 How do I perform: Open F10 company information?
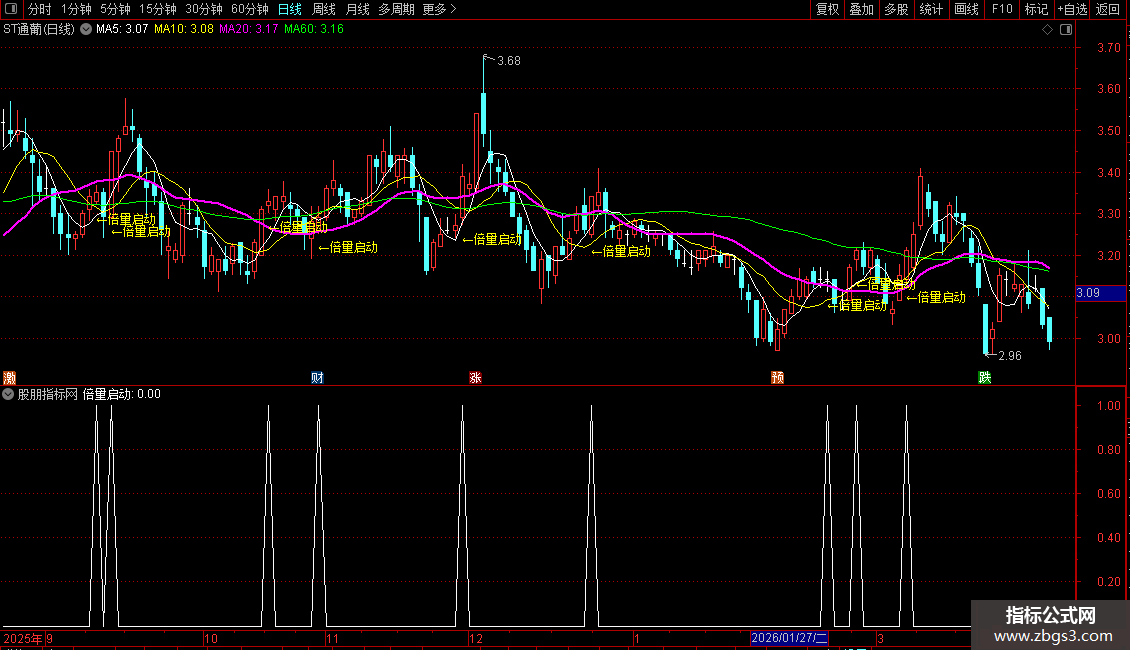(1002, 9)
